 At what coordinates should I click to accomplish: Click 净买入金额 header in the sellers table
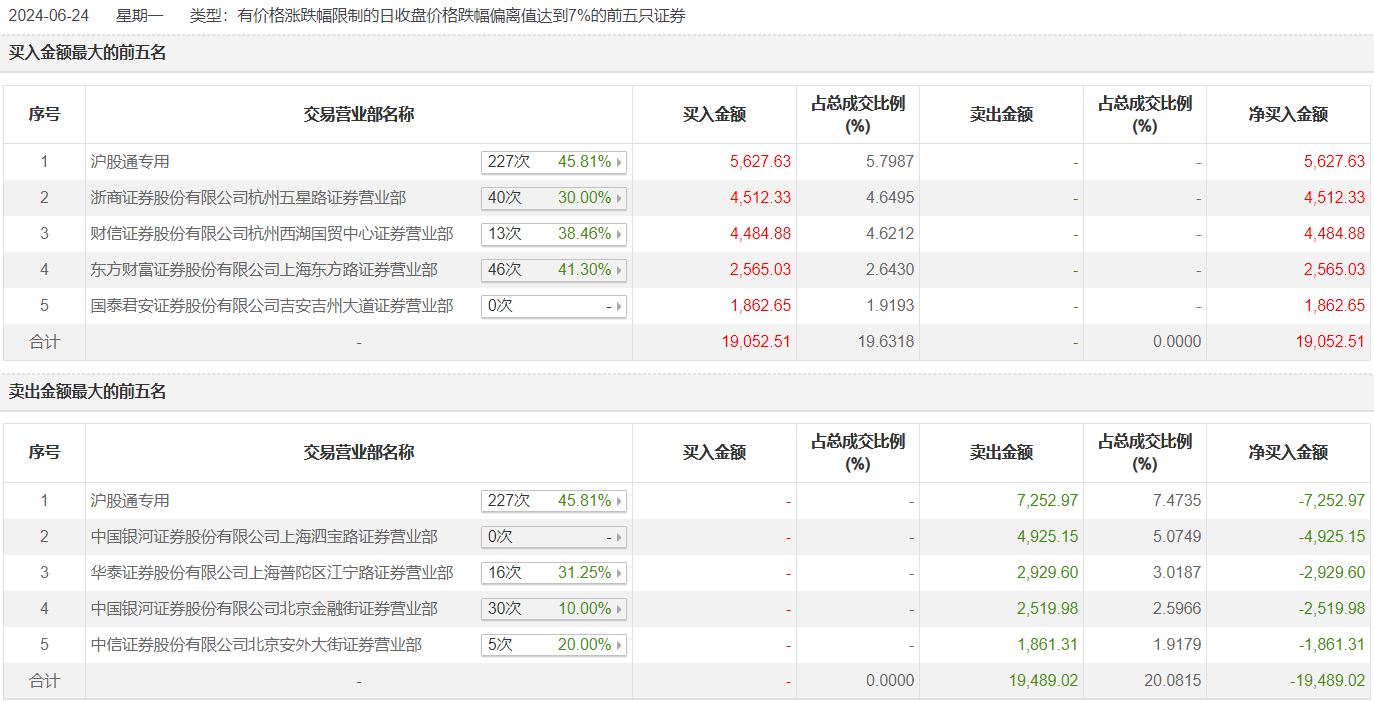(x=1288, y=453)
